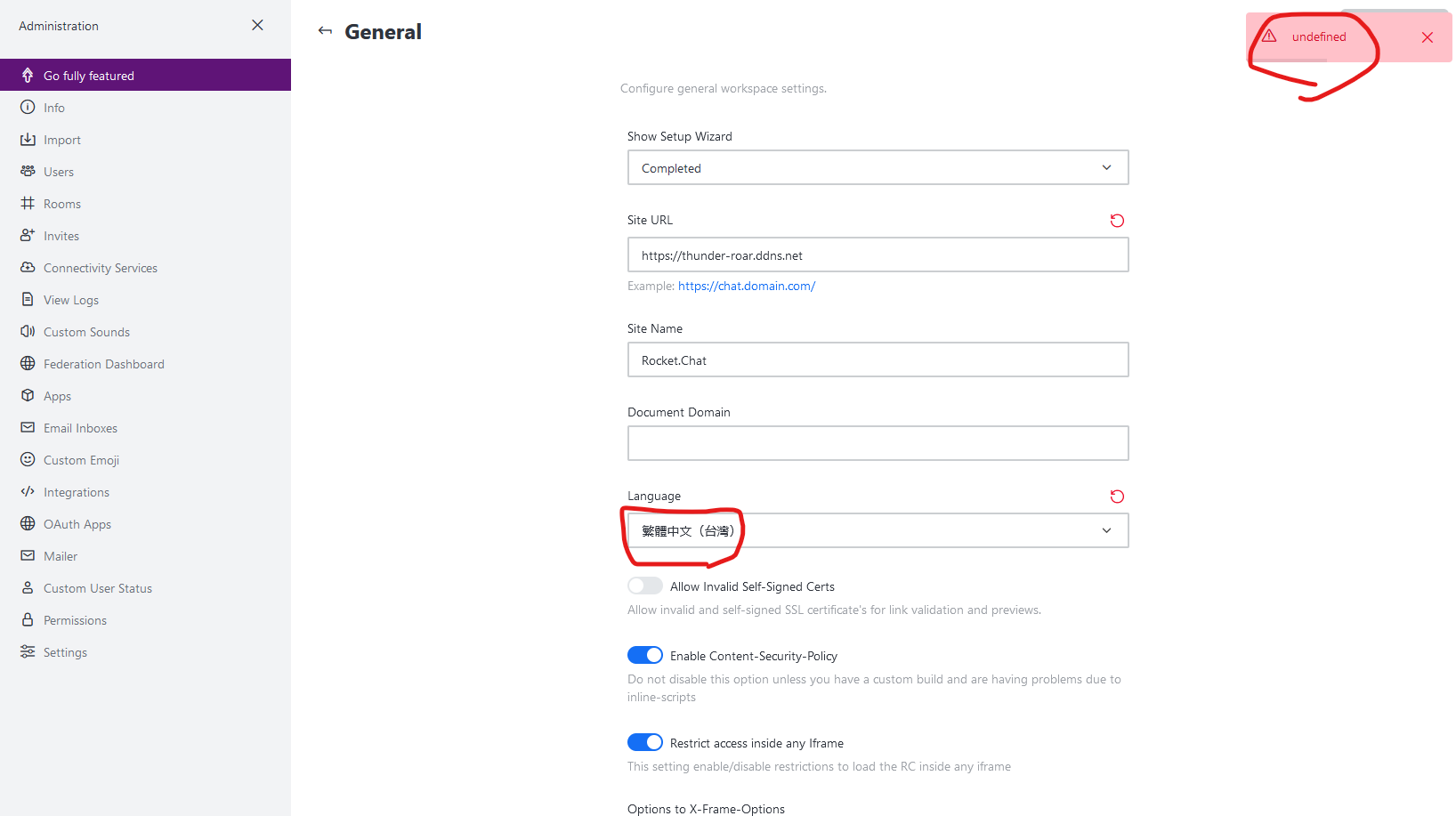Disable Enable Content-Security-Policy
The image size is (1456, 816).
644,655
